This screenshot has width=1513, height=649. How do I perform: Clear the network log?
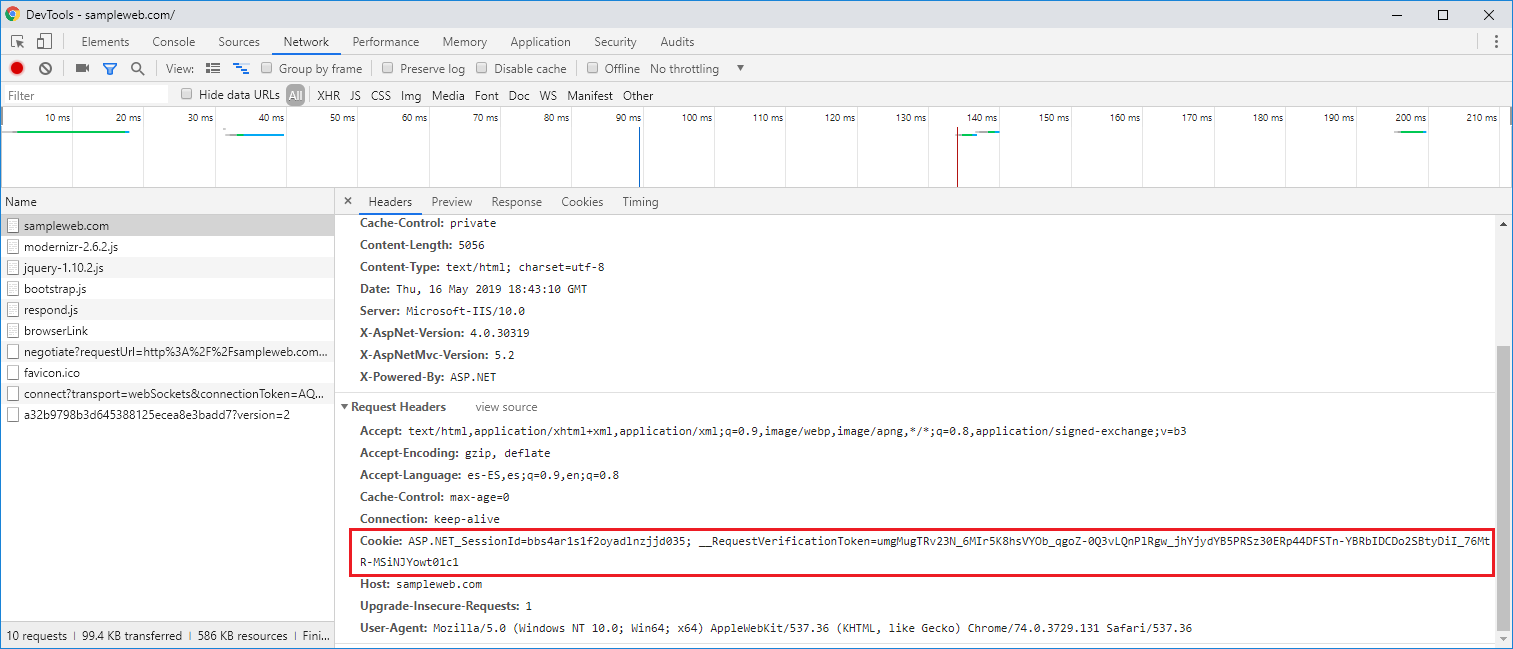point(45,68)
